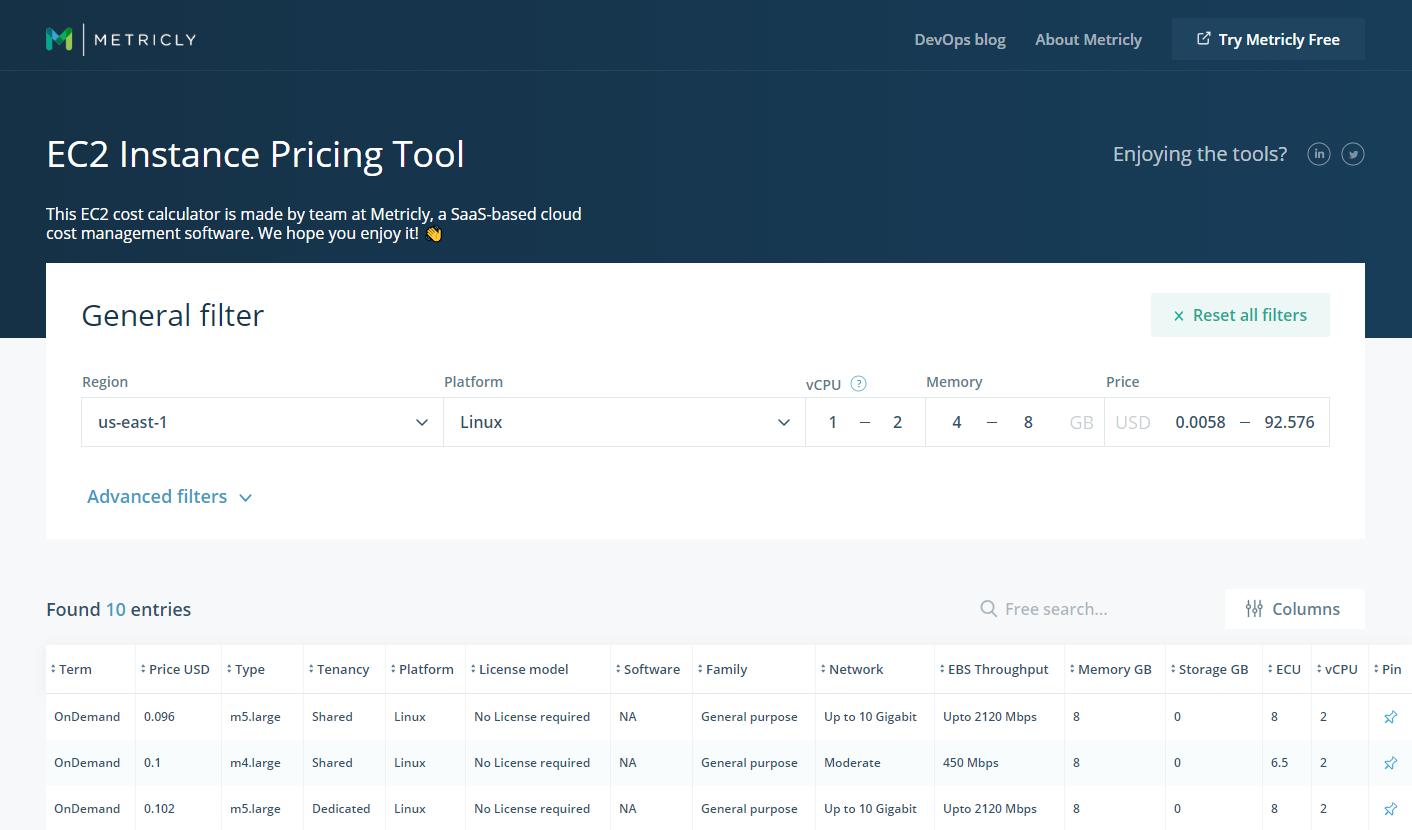The image size is (1412, 830).
Task: Click the Try Metricly Free button
Action: click(x=1268, y=40)
